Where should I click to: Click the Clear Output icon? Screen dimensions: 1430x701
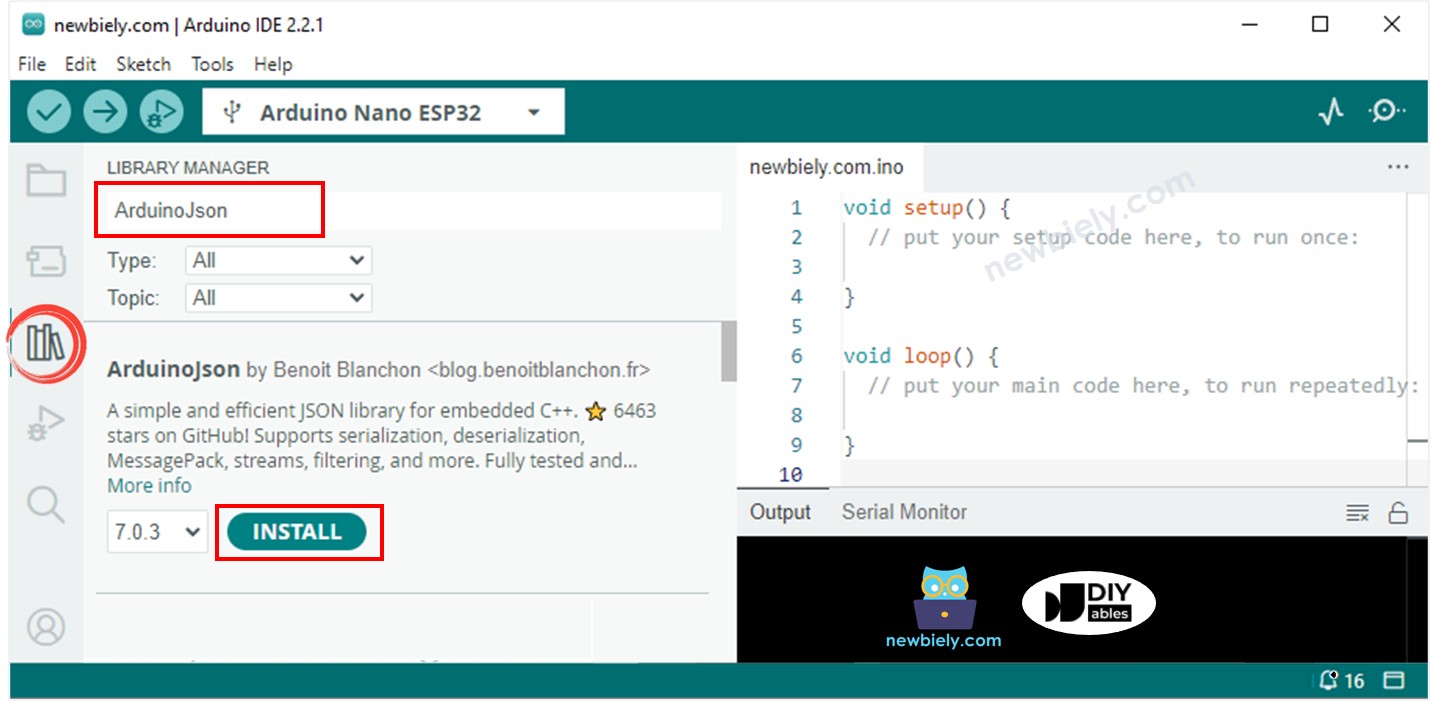pyautogui.click(x=1356, y=511)
